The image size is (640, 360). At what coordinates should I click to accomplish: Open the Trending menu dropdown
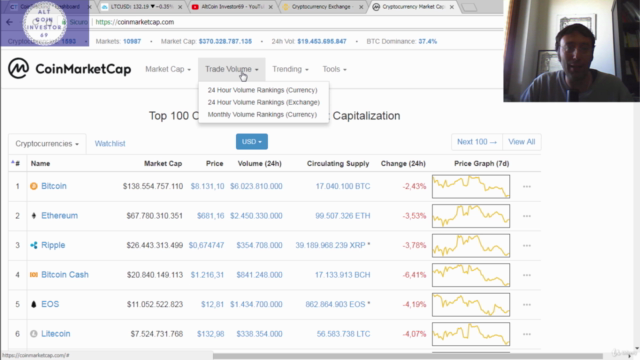coord(290,69)
